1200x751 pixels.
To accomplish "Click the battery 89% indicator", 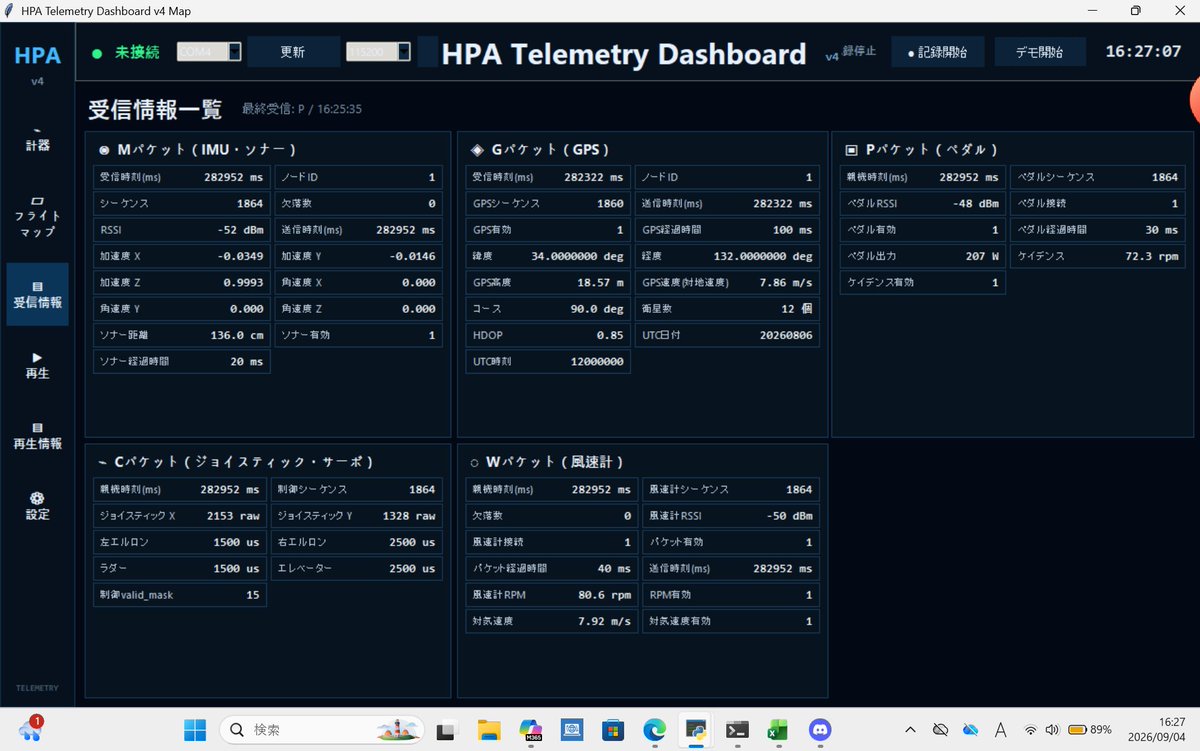I will tap(1088, 729).
